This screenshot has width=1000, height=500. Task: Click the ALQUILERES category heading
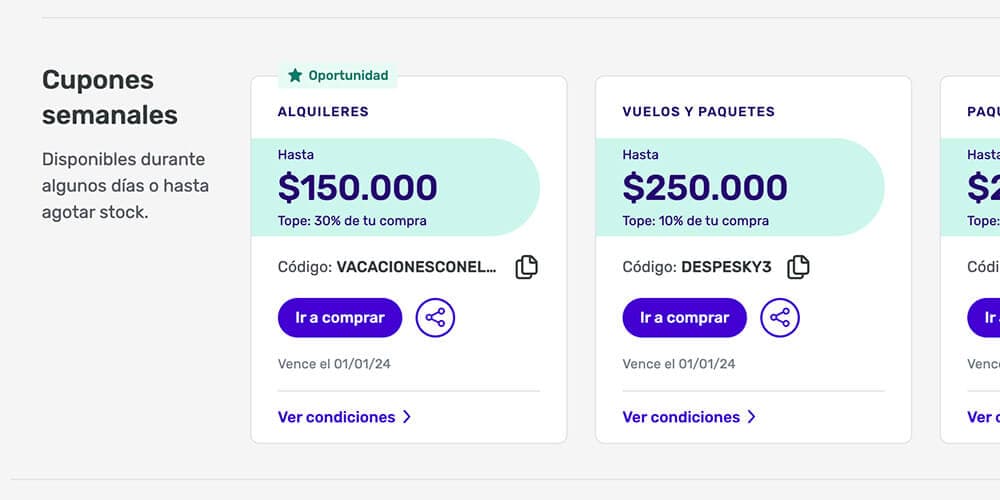pos(323,112)
